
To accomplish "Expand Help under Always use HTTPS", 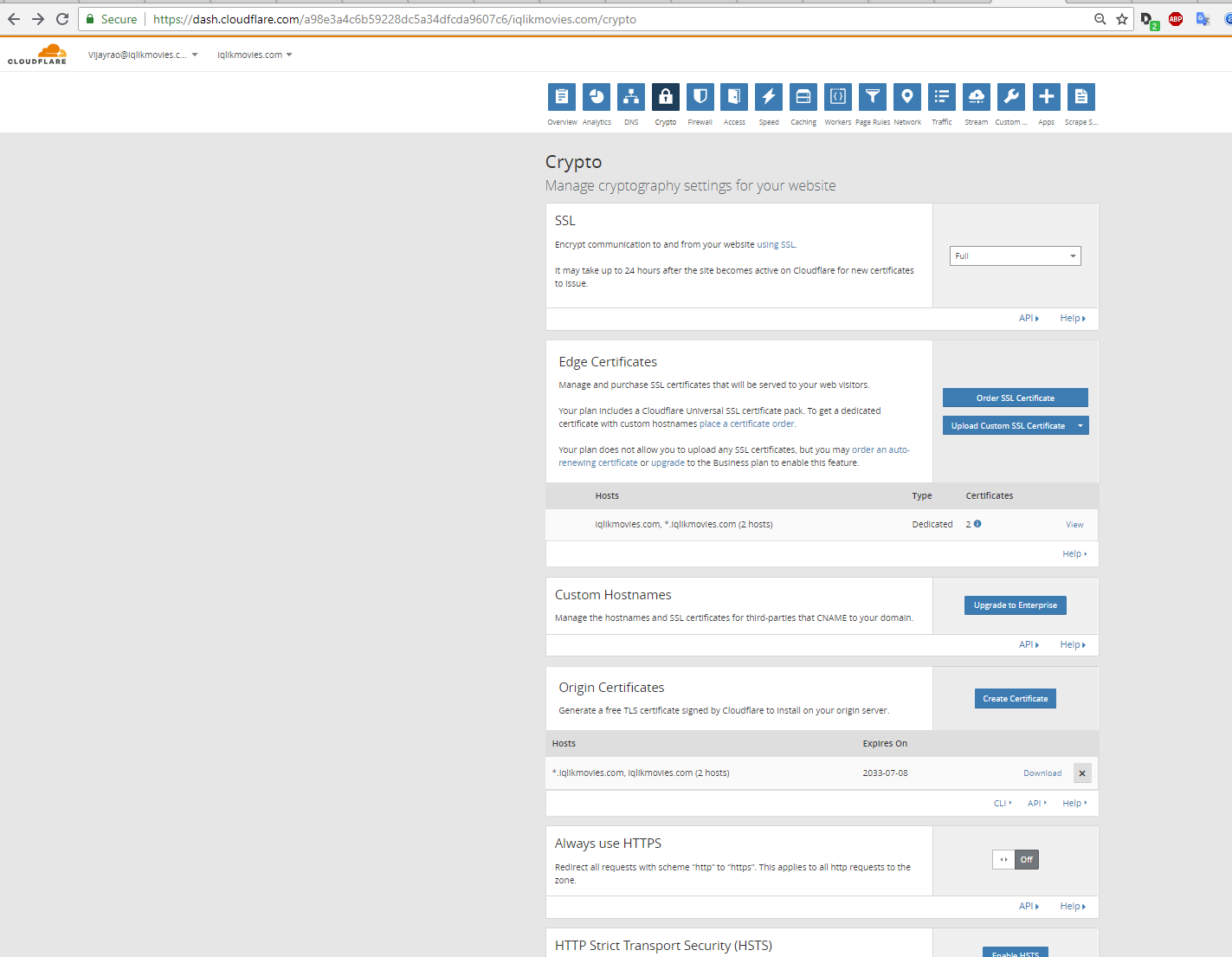I will click(1073, 907).
